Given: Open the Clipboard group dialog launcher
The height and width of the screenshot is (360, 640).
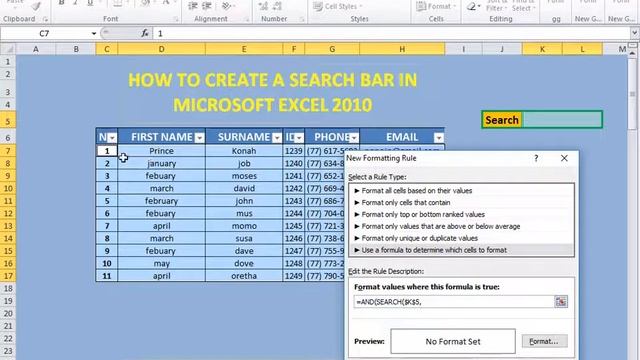Looking at the screenshot, I should (x=45, y=19).
